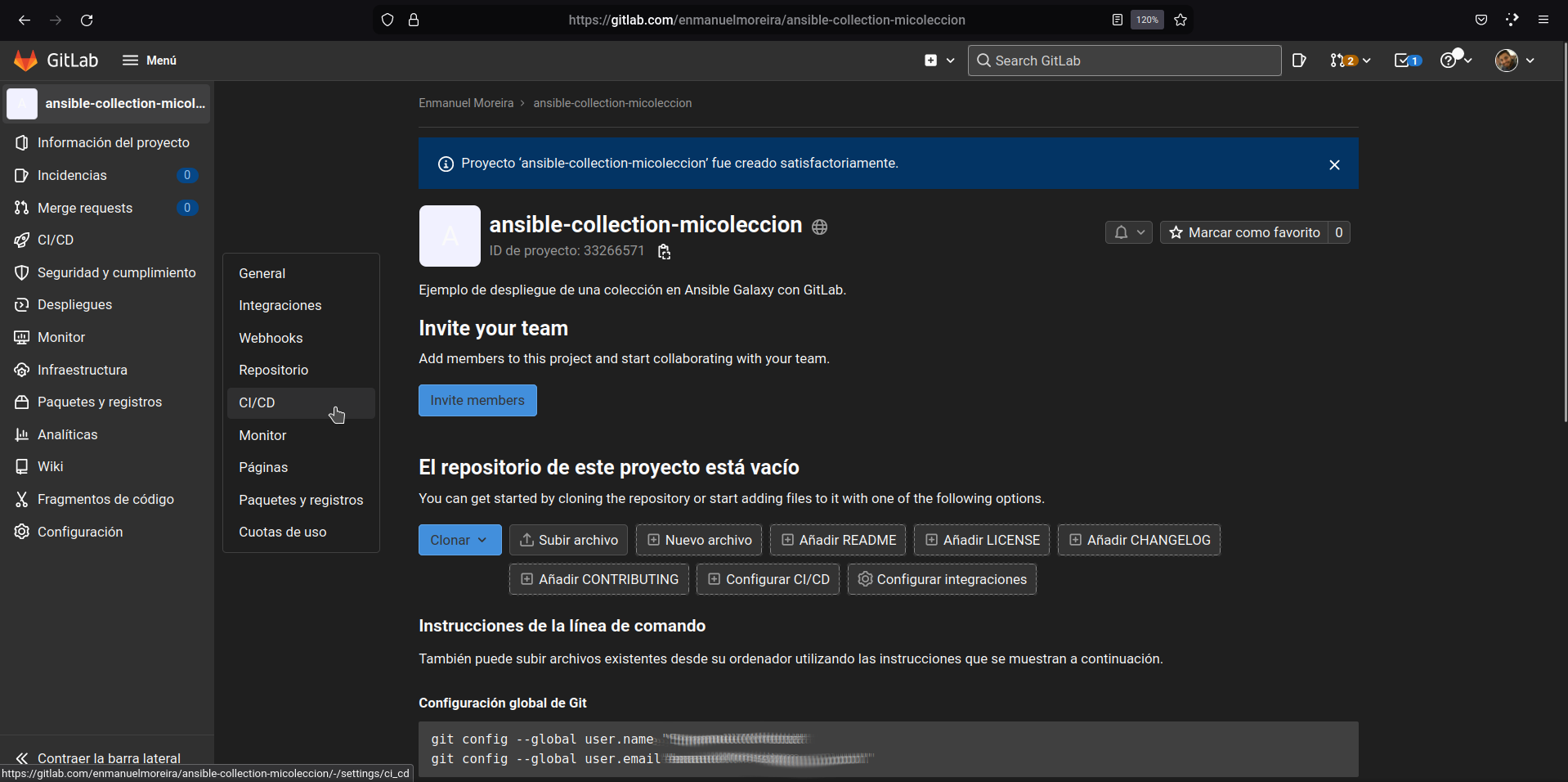Click the browser back arrow
1568x782 pixels.
click(x=25, y=20)
